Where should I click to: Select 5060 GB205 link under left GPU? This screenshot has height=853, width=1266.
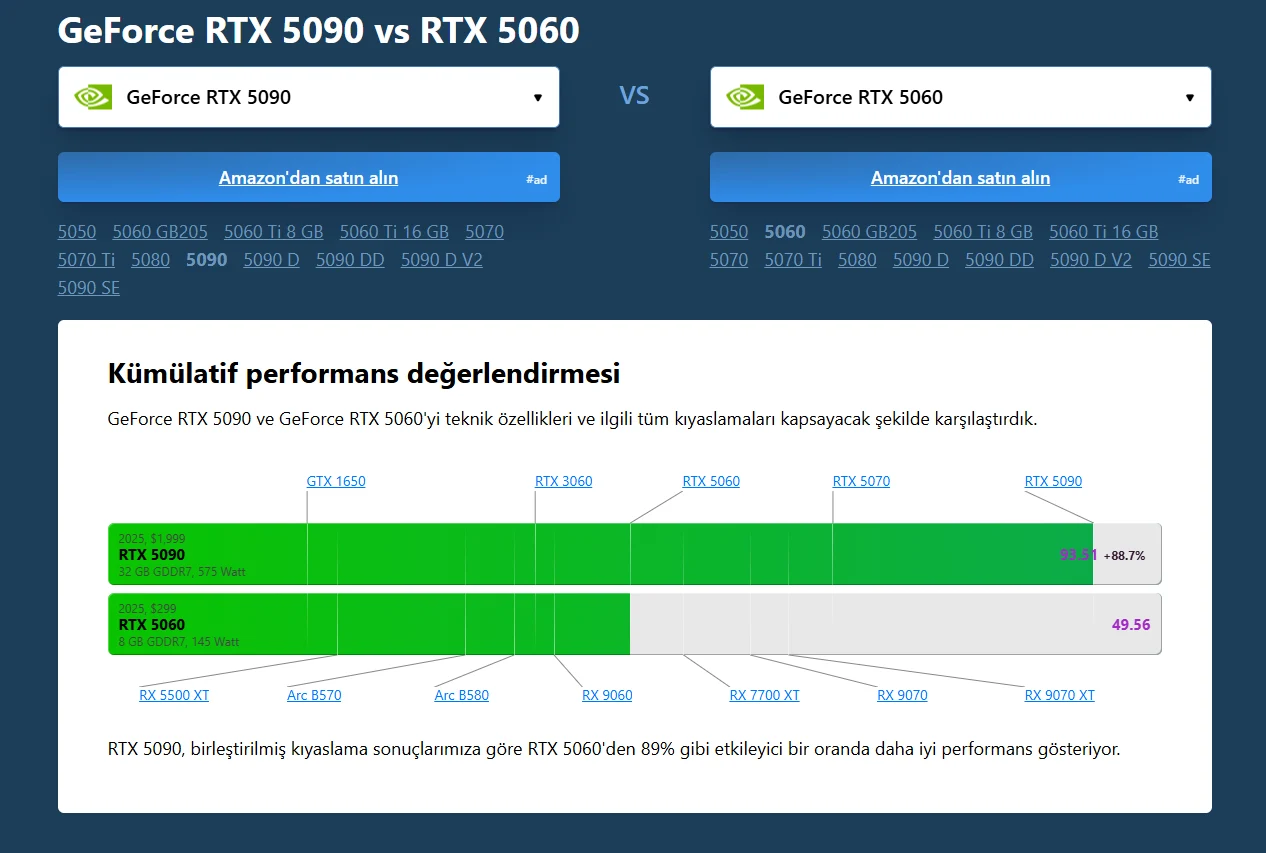click(160, 232)
